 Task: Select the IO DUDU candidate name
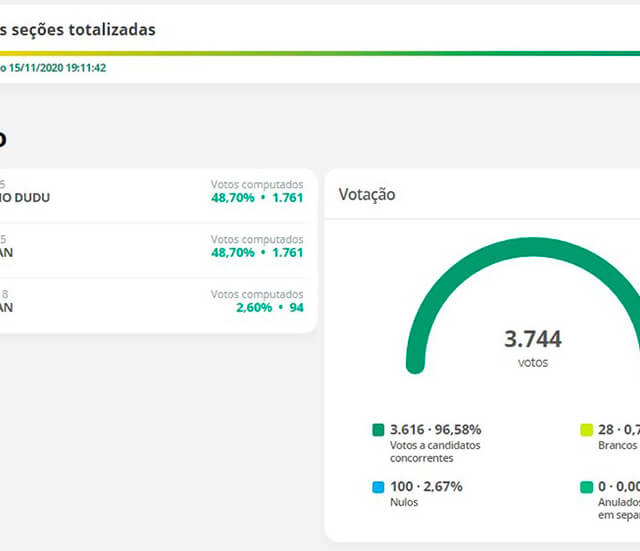(x=25, y=197)
